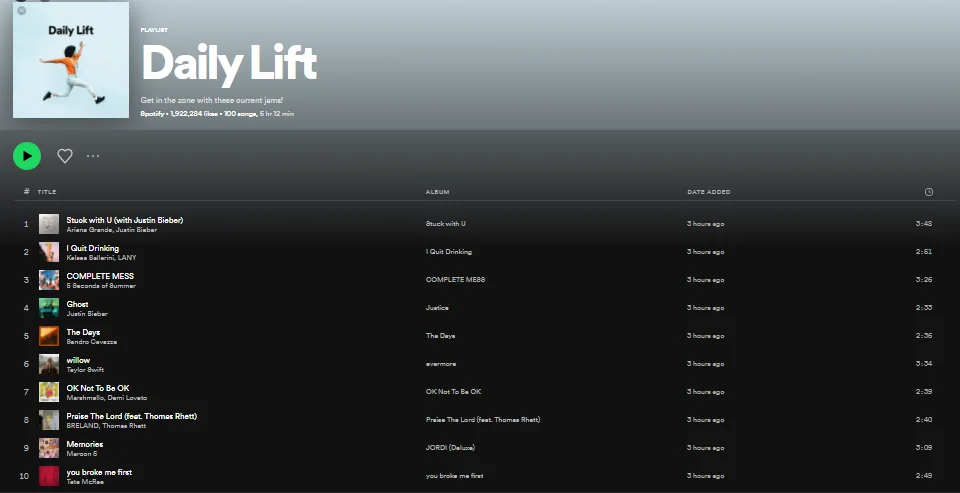Select song title Stuck with U (with Justin Bieber)
The width and height of the screenshot is (960, 493).
click(125, 220)
